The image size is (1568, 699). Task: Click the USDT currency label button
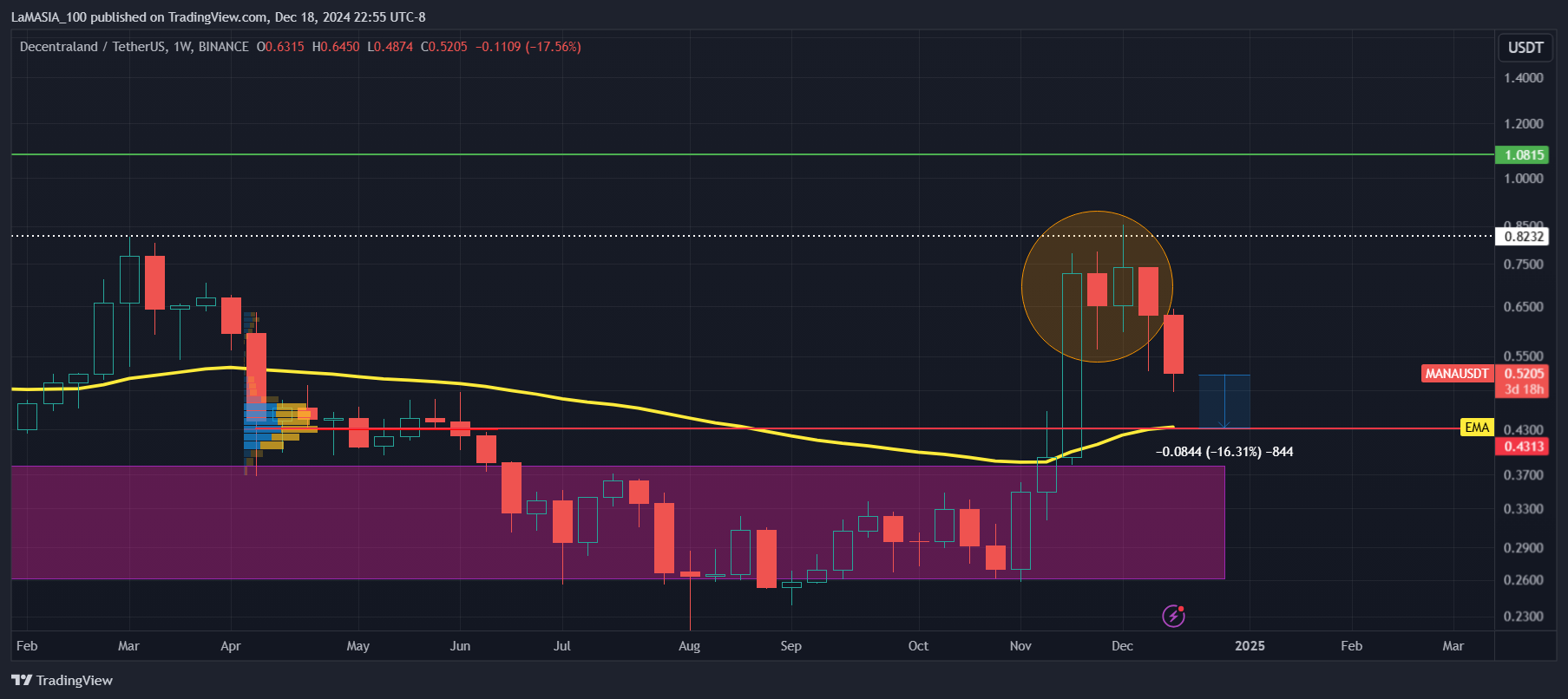pos(1525,48)
